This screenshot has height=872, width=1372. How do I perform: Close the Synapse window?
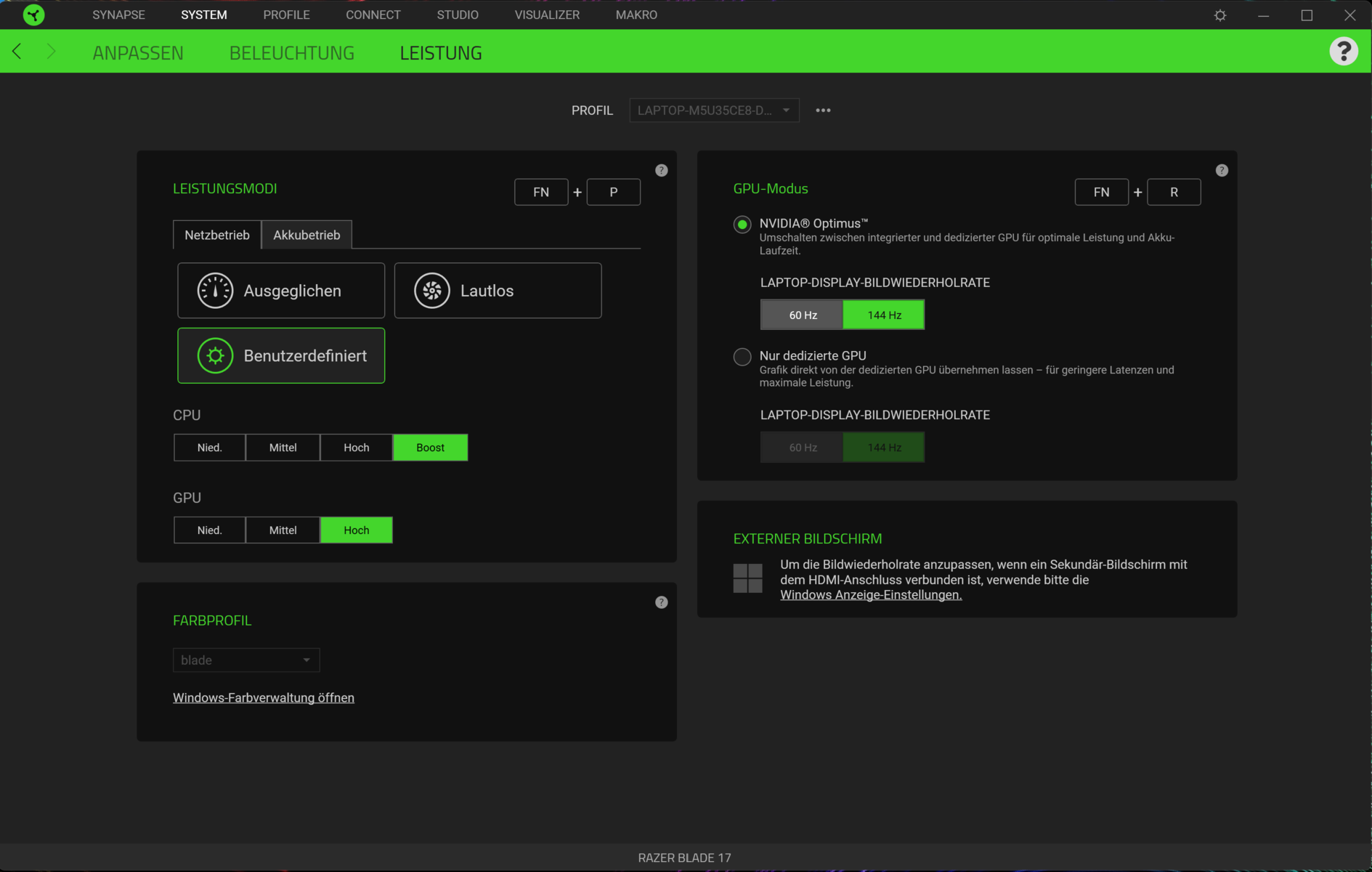[1350, 15]
